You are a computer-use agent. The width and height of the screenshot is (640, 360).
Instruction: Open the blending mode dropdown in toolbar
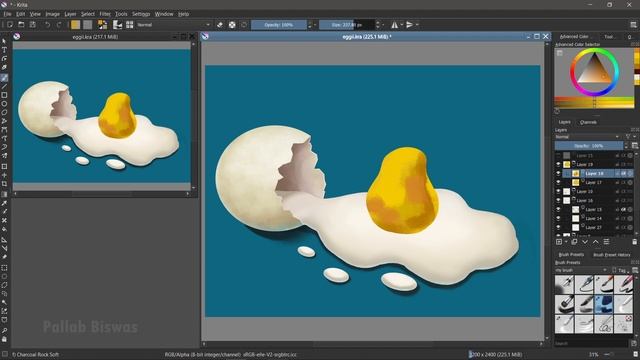pos(173,25)
